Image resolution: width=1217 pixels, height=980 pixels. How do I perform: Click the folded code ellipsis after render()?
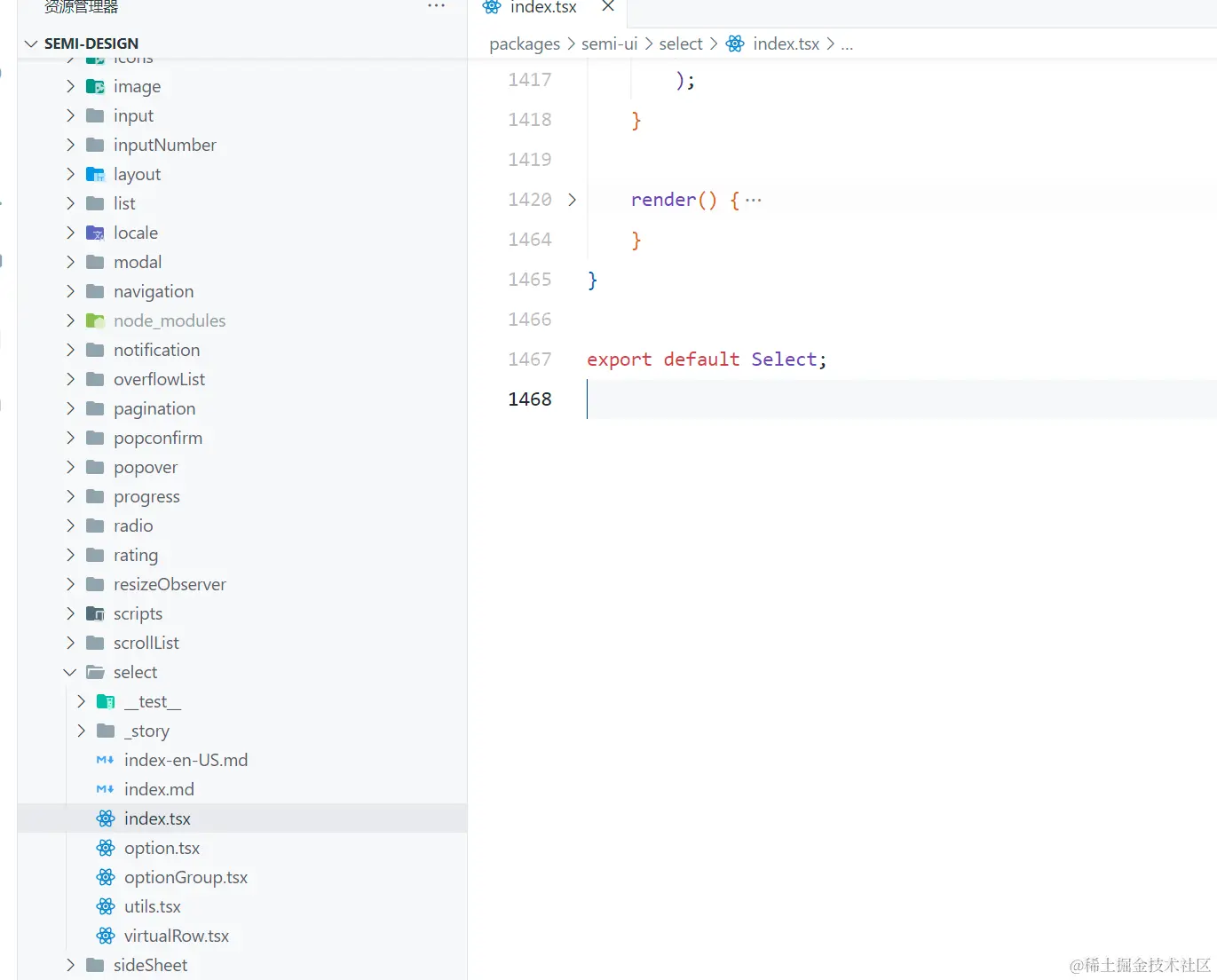pos(754,200)
